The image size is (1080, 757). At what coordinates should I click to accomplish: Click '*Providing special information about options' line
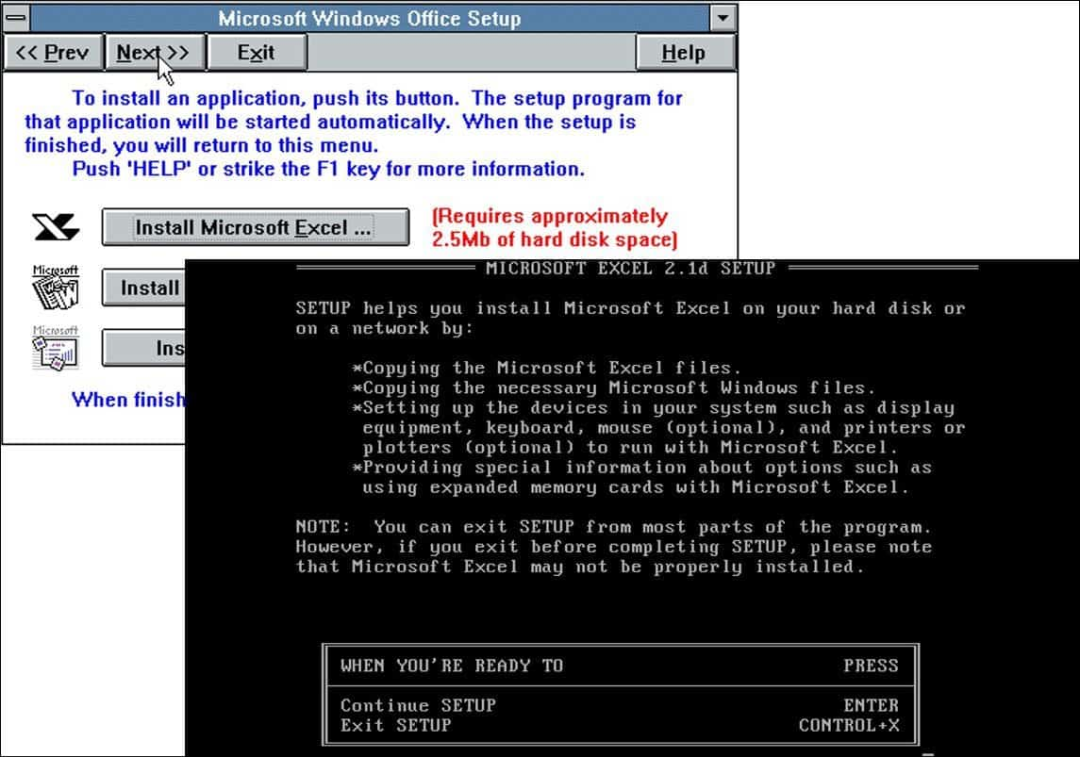click(x=642, y=468)
